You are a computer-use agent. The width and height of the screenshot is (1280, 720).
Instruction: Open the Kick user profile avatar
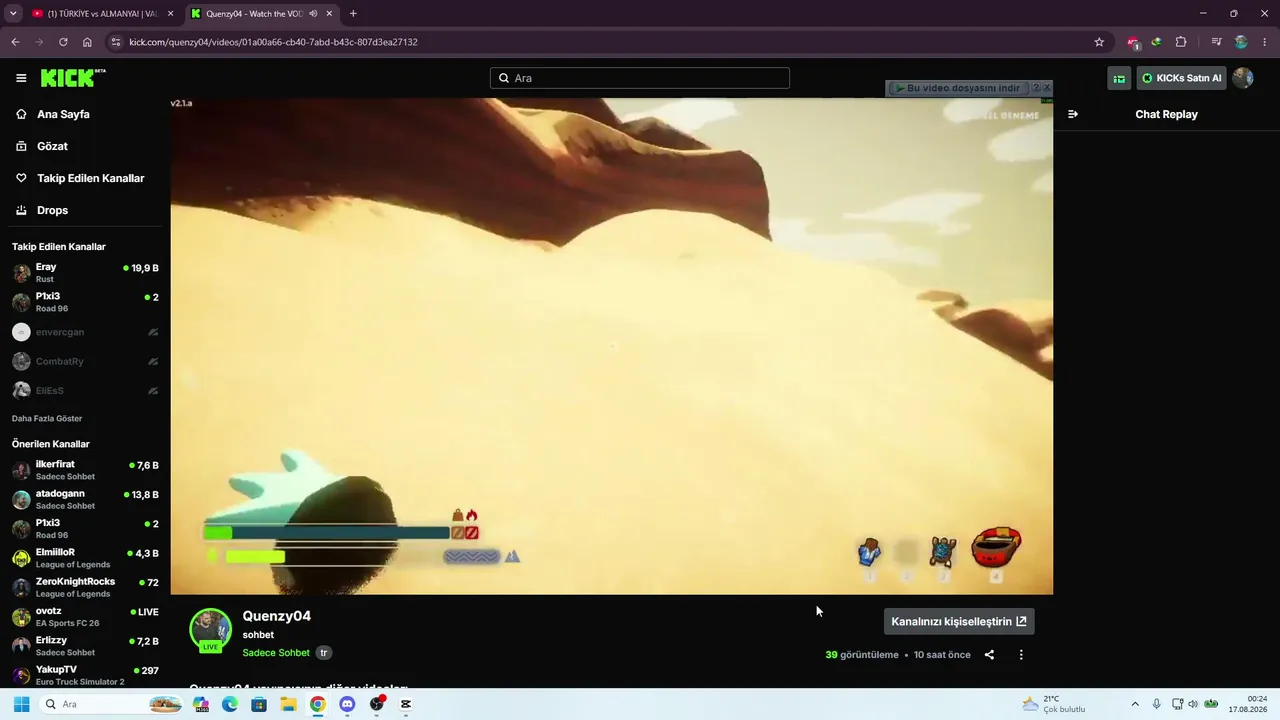pos(1243,78)
